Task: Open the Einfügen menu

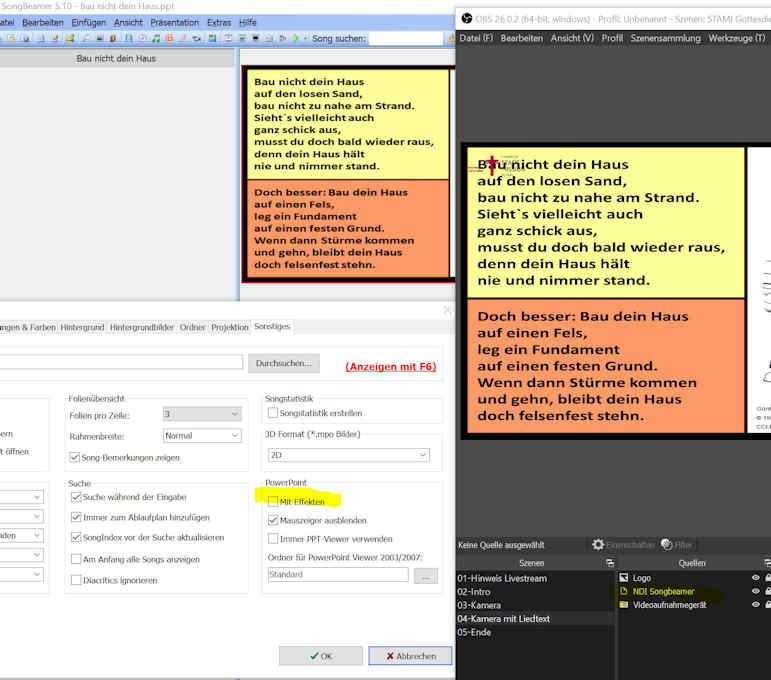Action: [89, 22]
